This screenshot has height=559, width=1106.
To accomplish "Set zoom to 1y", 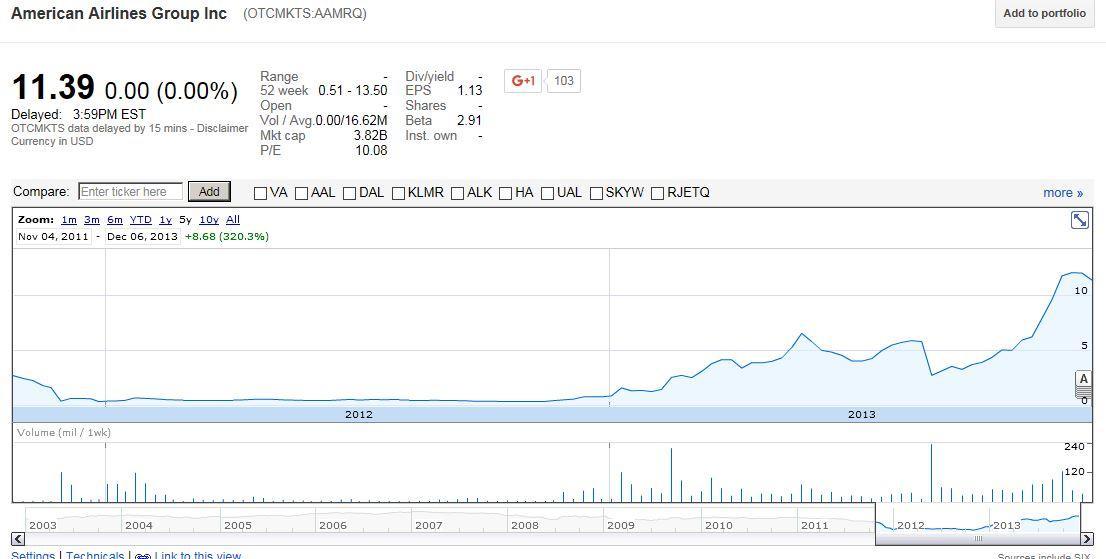I will pos(166,220).
